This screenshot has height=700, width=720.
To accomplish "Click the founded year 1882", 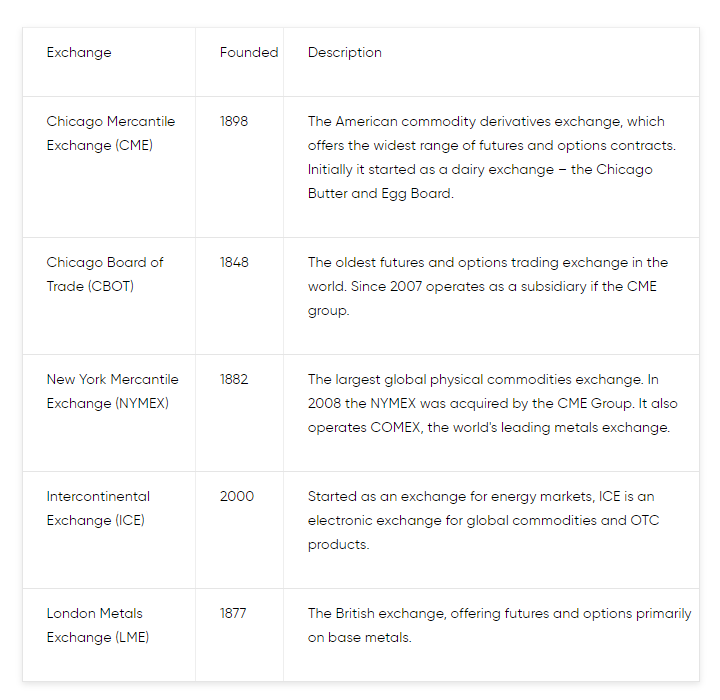I will tap(234, 379).
